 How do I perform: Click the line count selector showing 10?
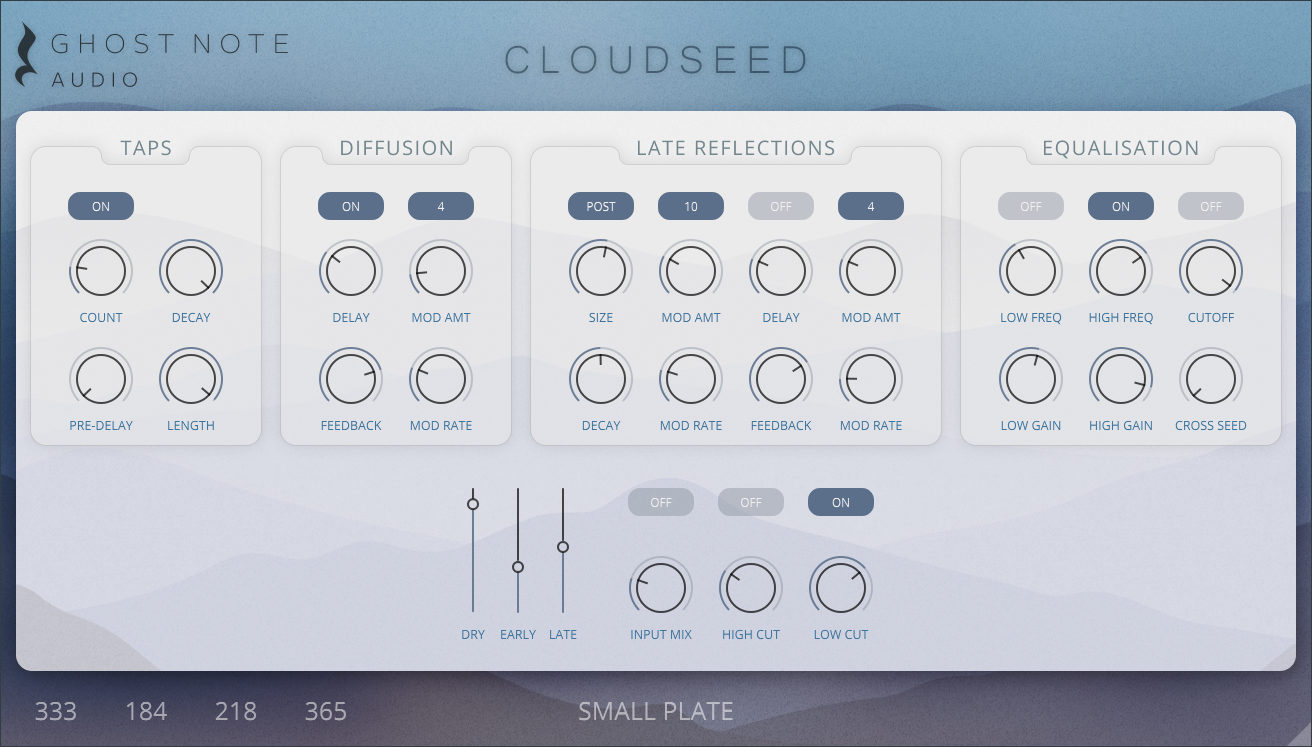(x=690, y=206)
